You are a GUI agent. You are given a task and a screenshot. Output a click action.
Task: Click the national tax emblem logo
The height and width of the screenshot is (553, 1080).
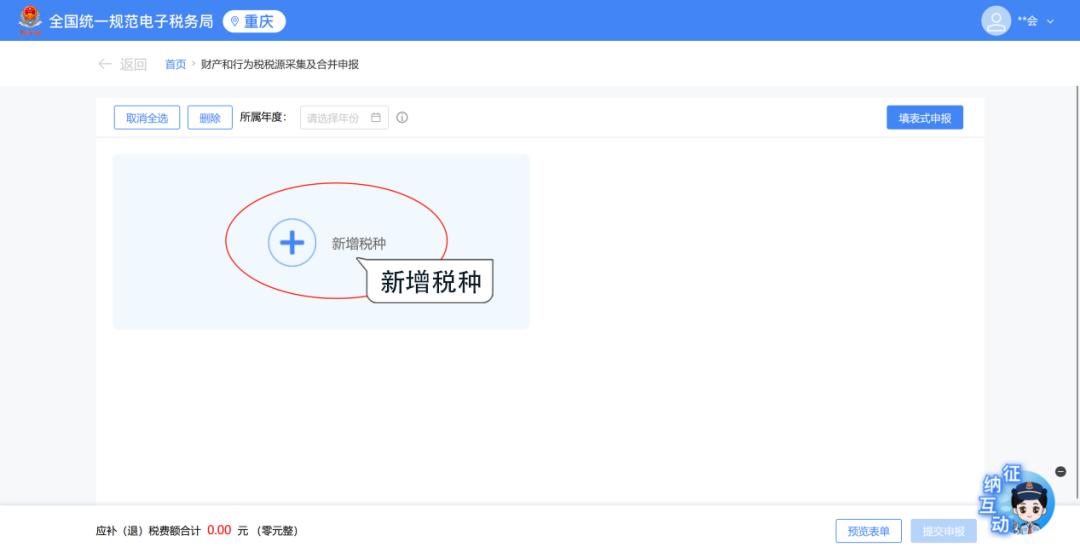coord(30,21)
